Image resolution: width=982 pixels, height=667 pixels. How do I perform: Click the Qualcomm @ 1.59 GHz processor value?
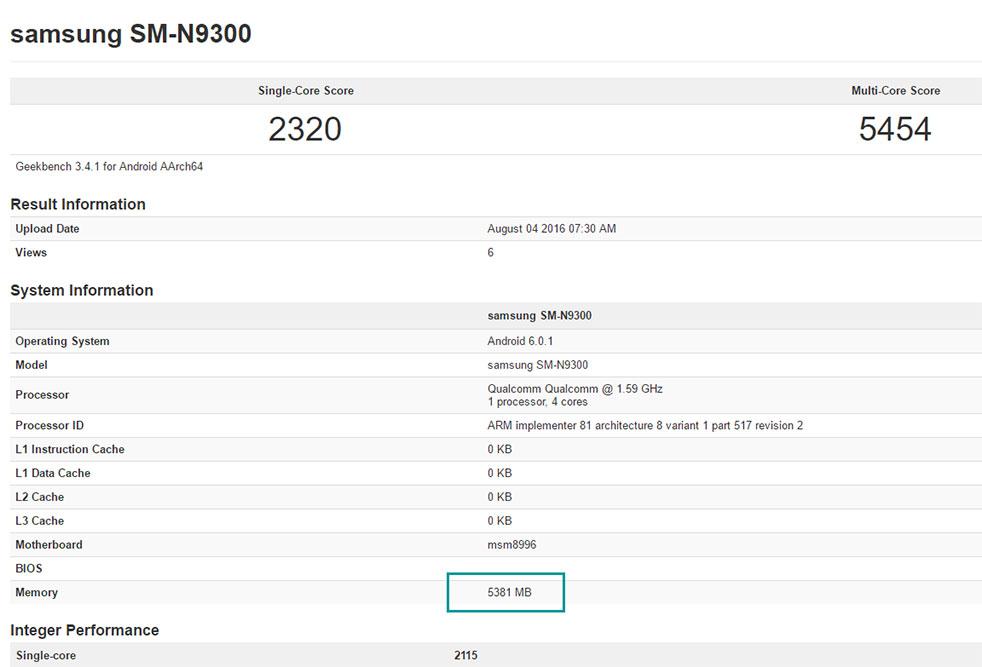pos(574,389)
